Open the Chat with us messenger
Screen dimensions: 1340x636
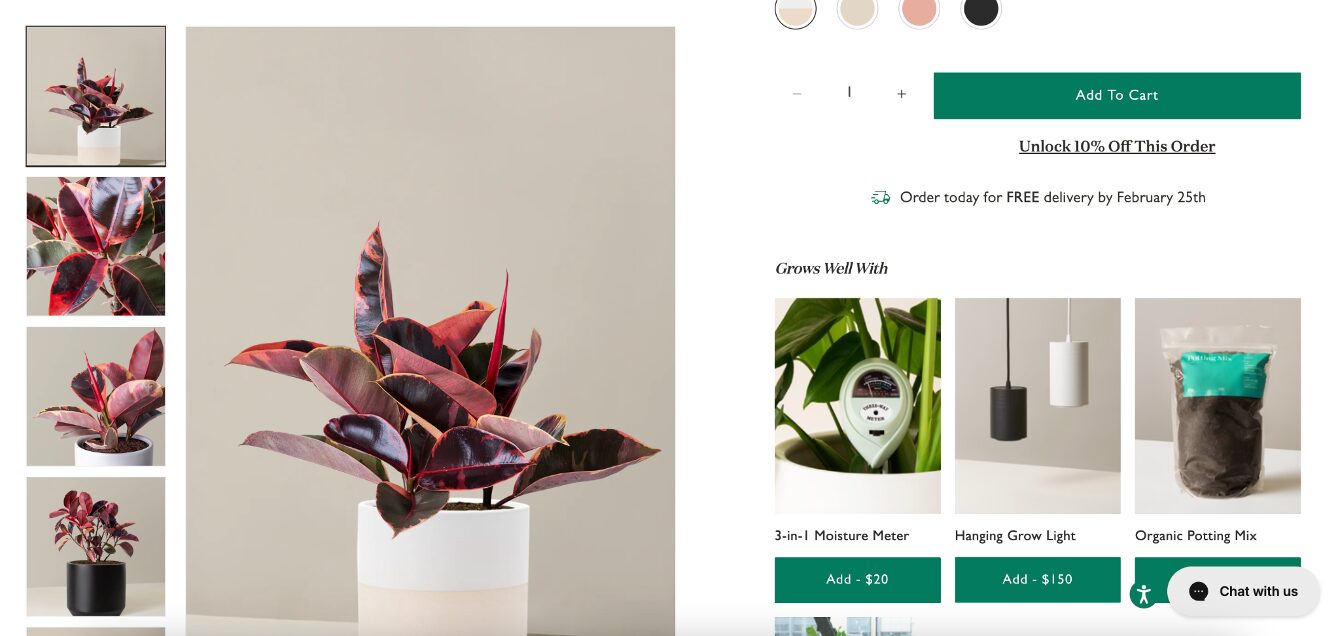[1243, 592]
